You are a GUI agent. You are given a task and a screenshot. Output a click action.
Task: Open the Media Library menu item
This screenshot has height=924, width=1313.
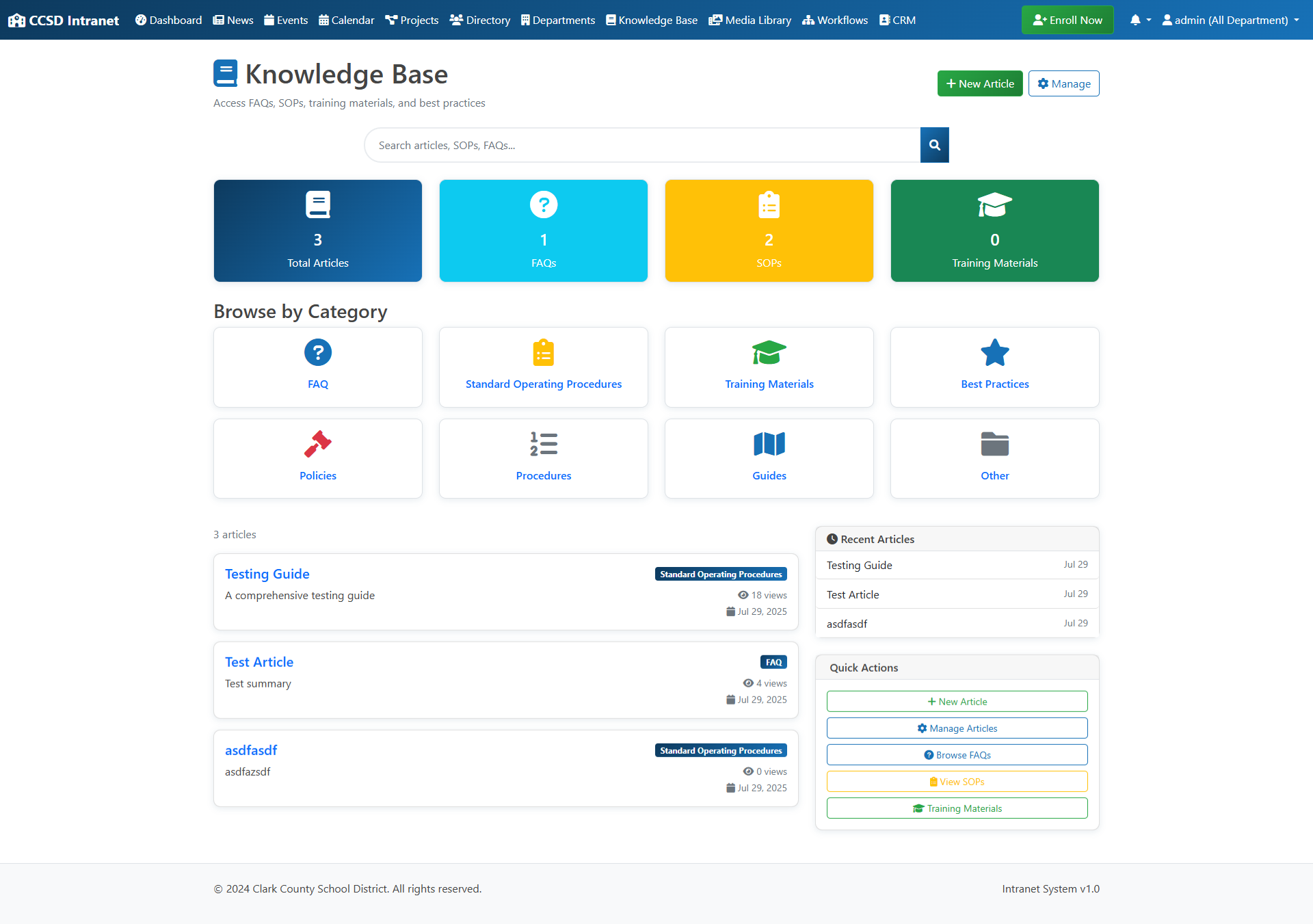pyautogui.click(x=750, y=21)
